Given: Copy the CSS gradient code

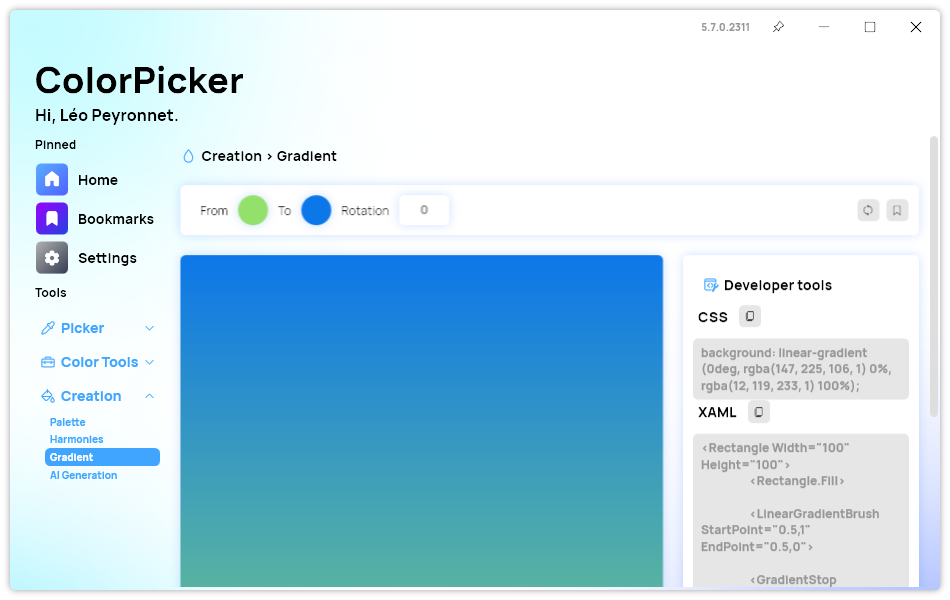Looking at the screenshot, I should [750, 317].
